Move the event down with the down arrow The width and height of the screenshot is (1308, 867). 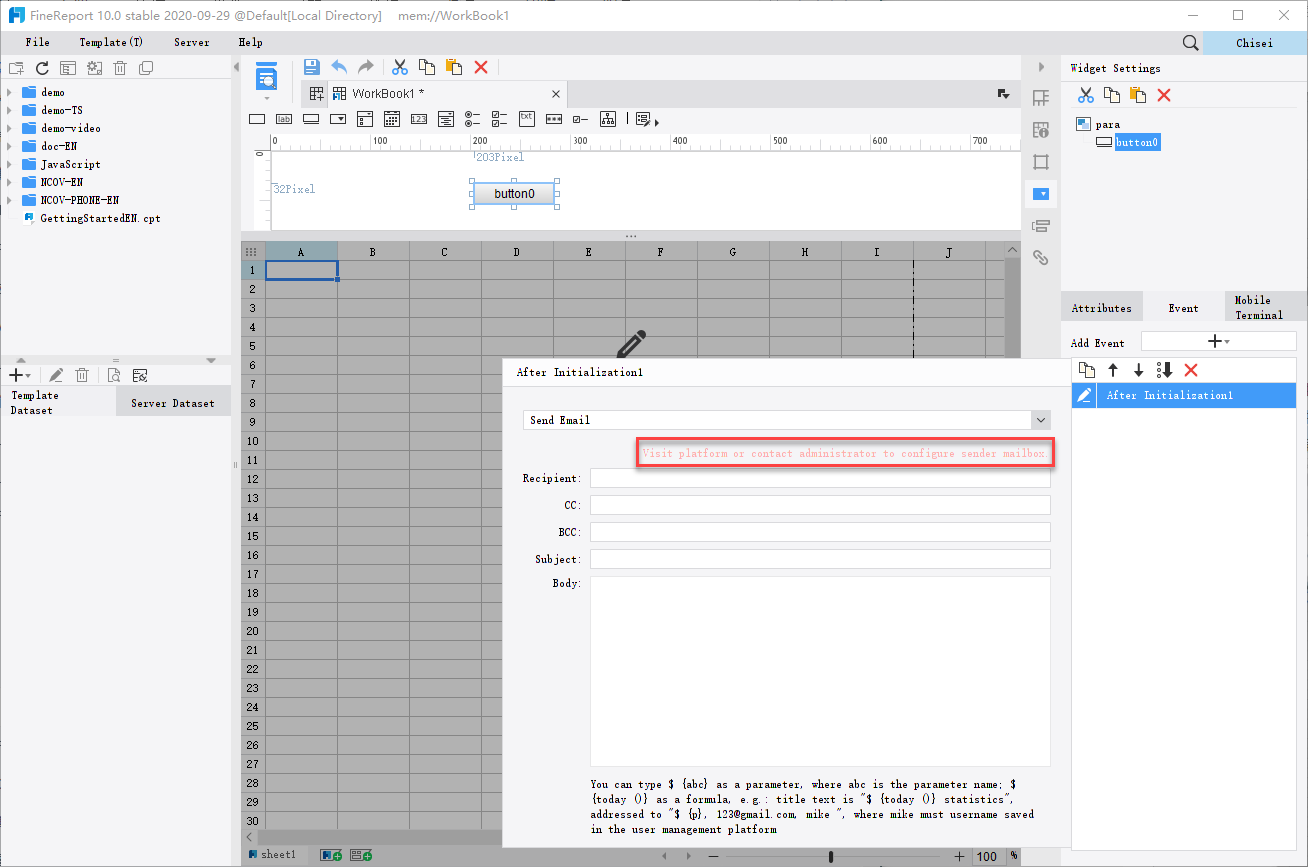pyautogui.click(x=1138, y=370)
